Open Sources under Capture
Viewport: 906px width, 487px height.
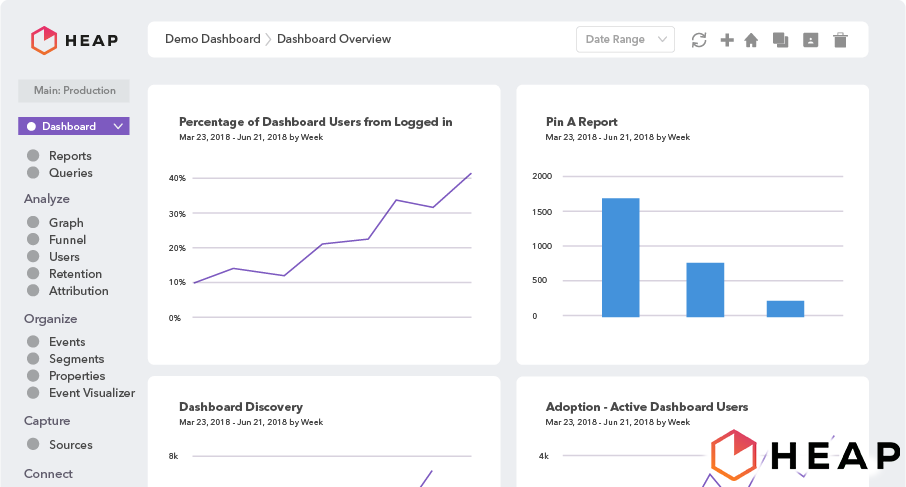tap(70, 445)
